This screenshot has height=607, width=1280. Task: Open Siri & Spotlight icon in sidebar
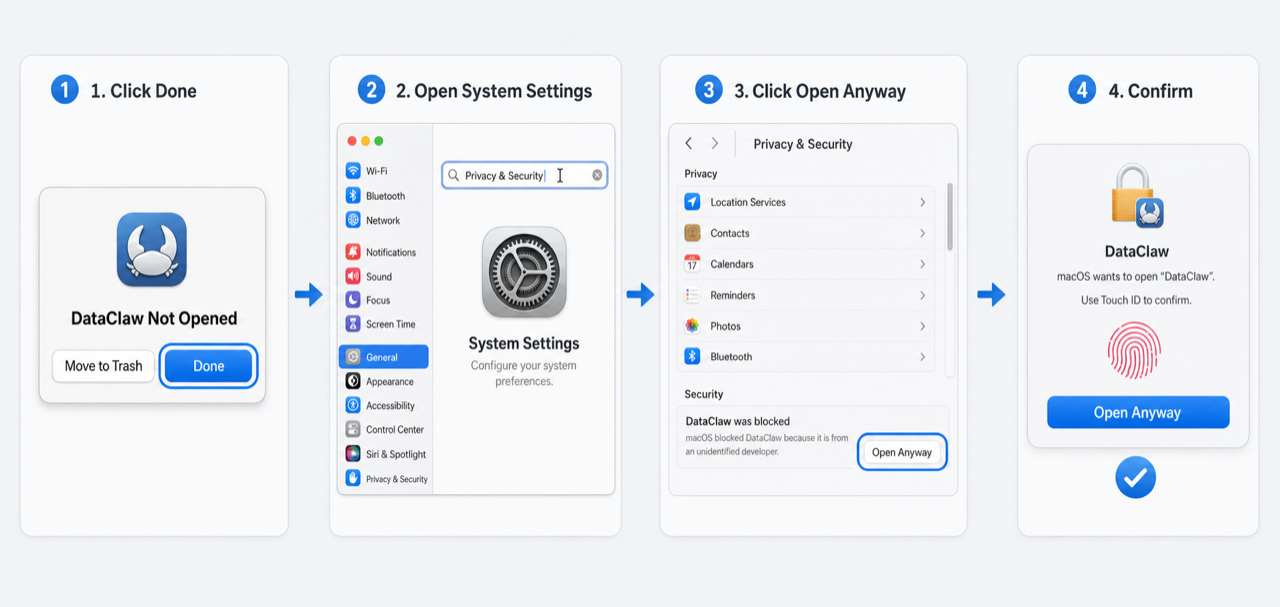[x=353, y=454]
